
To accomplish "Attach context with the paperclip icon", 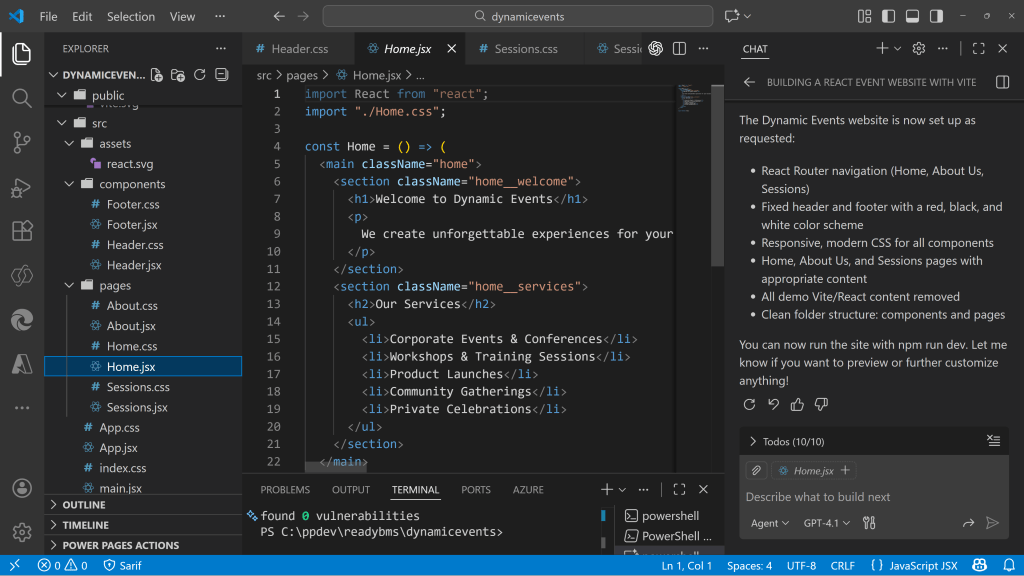I will 757,470.
